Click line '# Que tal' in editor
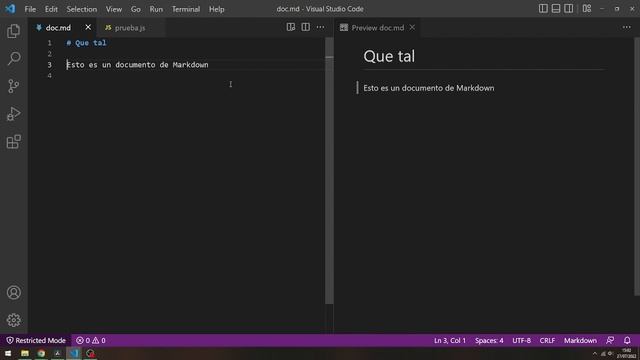The width and height of the screenshot is (640, 360). 87,43
